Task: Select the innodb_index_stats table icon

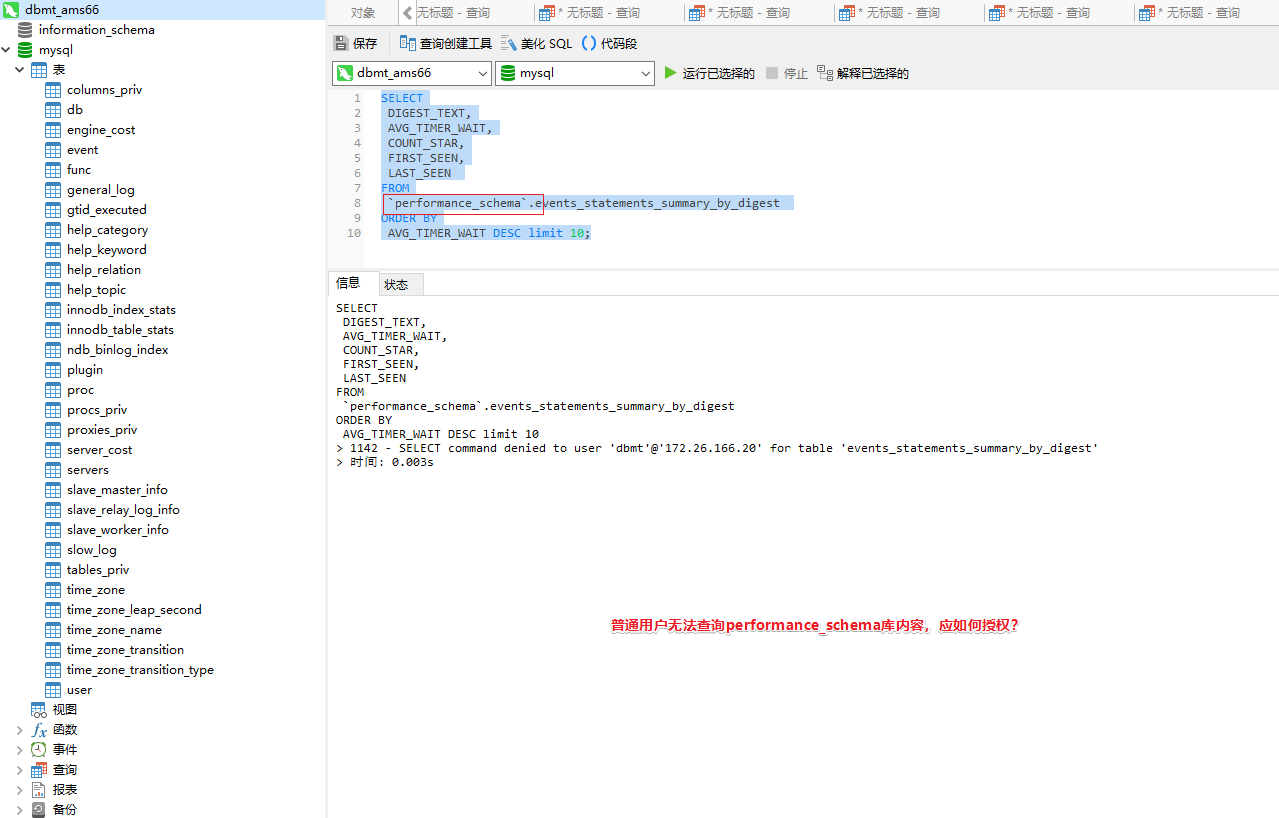Action: 53,310
